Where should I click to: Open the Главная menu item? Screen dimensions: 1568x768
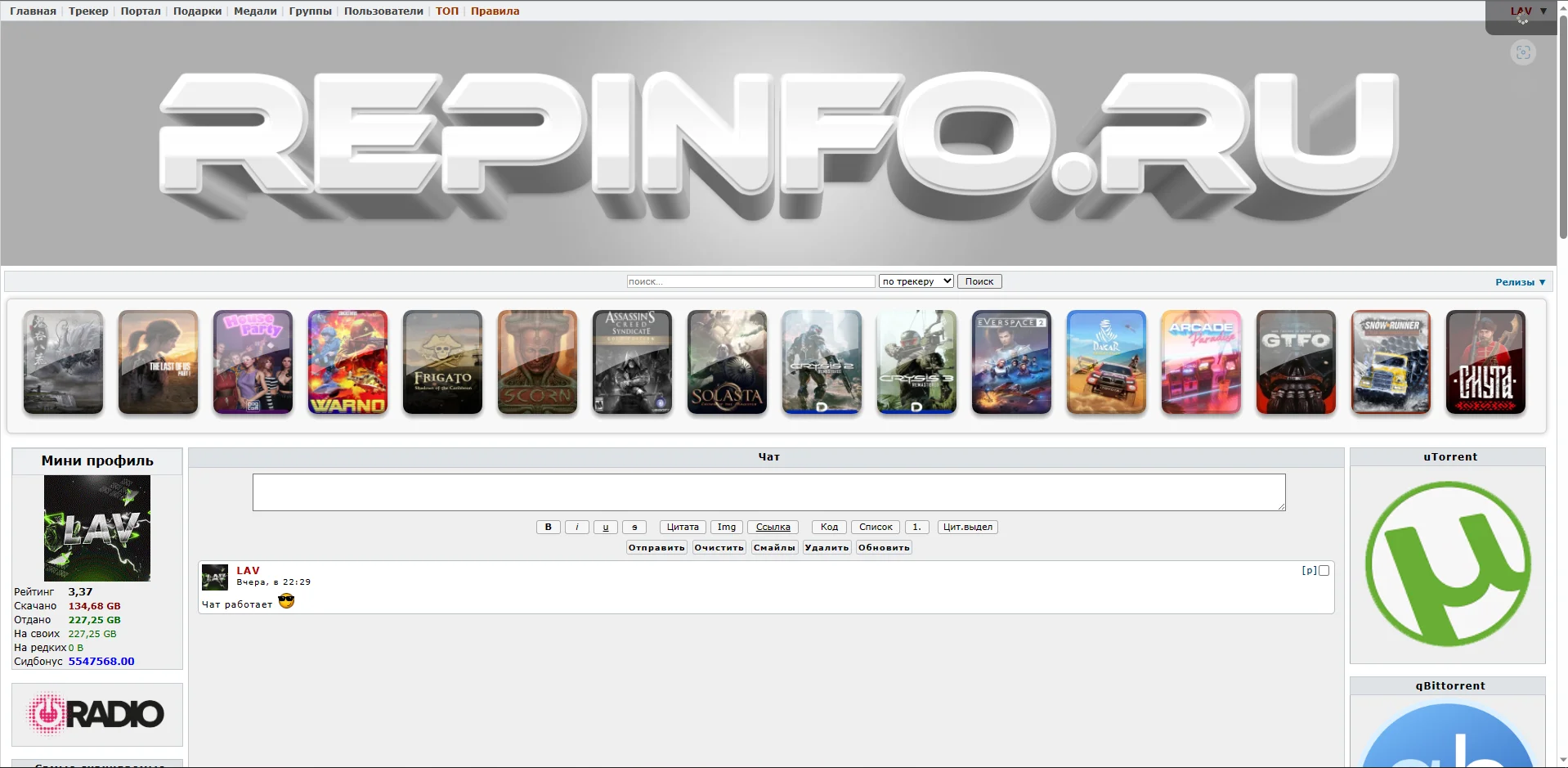[33, 11]
